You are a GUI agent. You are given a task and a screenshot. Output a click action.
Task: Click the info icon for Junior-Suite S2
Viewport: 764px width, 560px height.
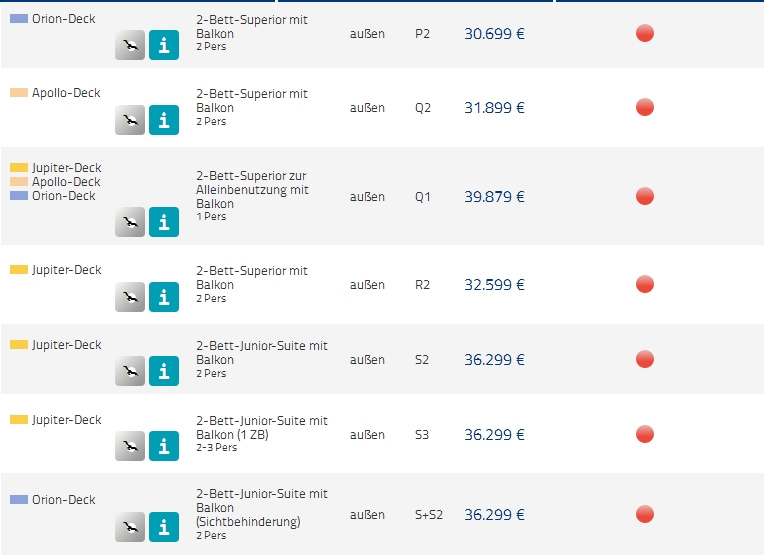(x=164, y=372)
